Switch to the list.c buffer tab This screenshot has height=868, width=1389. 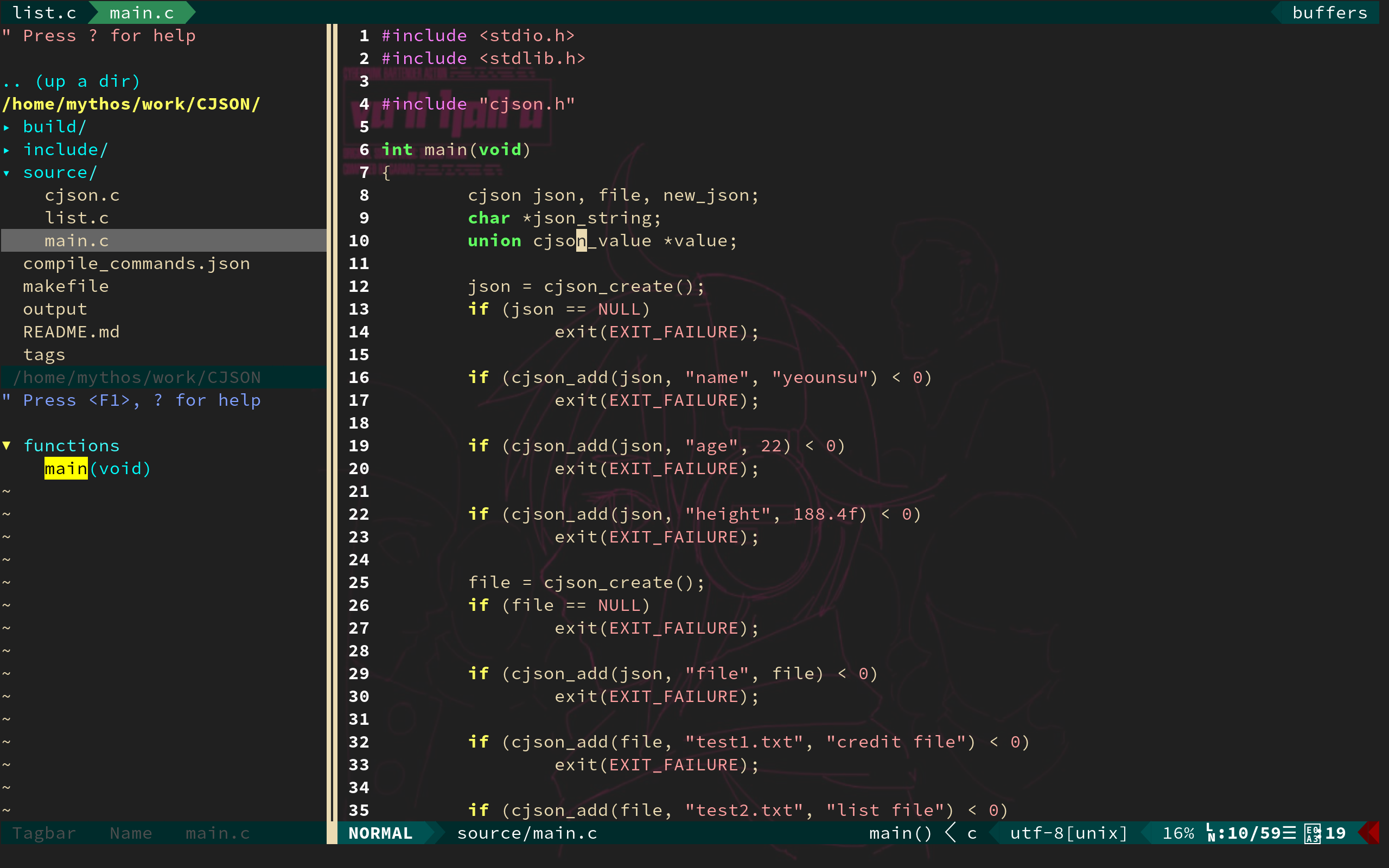coord(44,12)
